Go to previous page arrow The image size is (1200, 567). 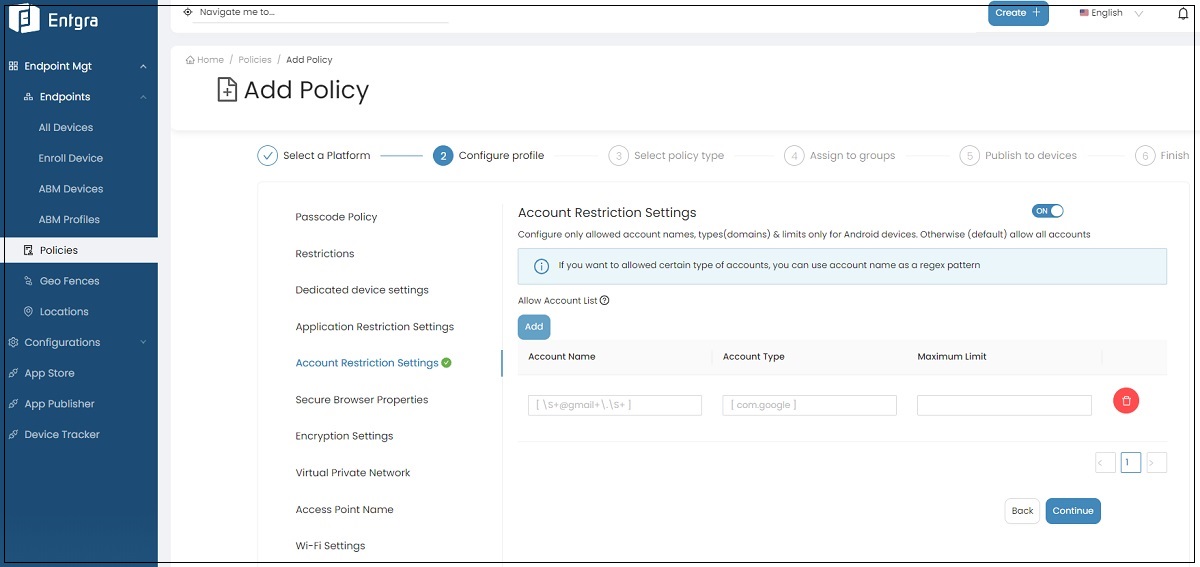coord(1105,463)
